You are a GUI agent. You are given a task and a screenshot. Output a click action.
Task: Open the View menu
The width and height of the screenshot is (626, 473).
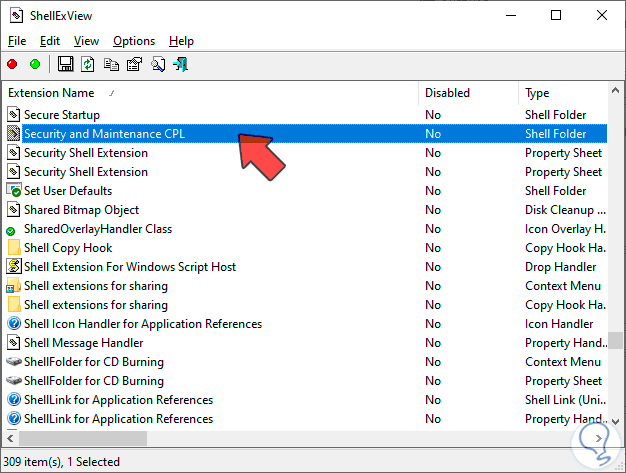tap(86, 41)
